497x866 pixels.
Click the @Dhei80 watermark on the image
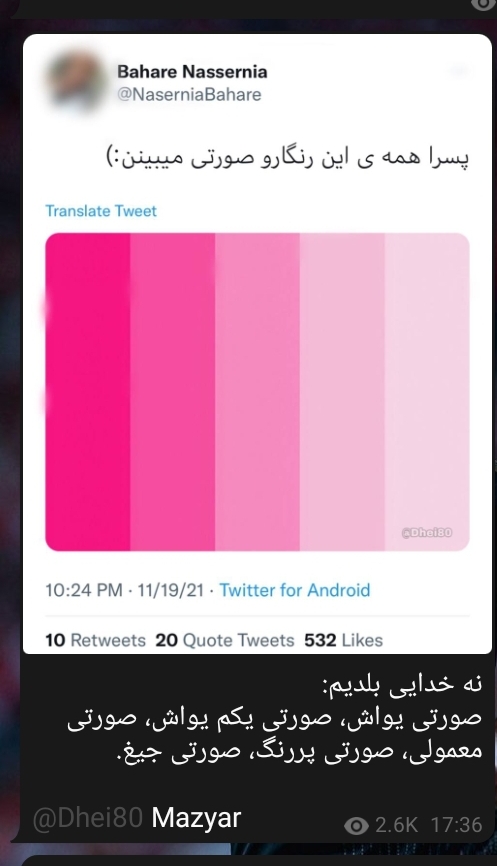426,532
